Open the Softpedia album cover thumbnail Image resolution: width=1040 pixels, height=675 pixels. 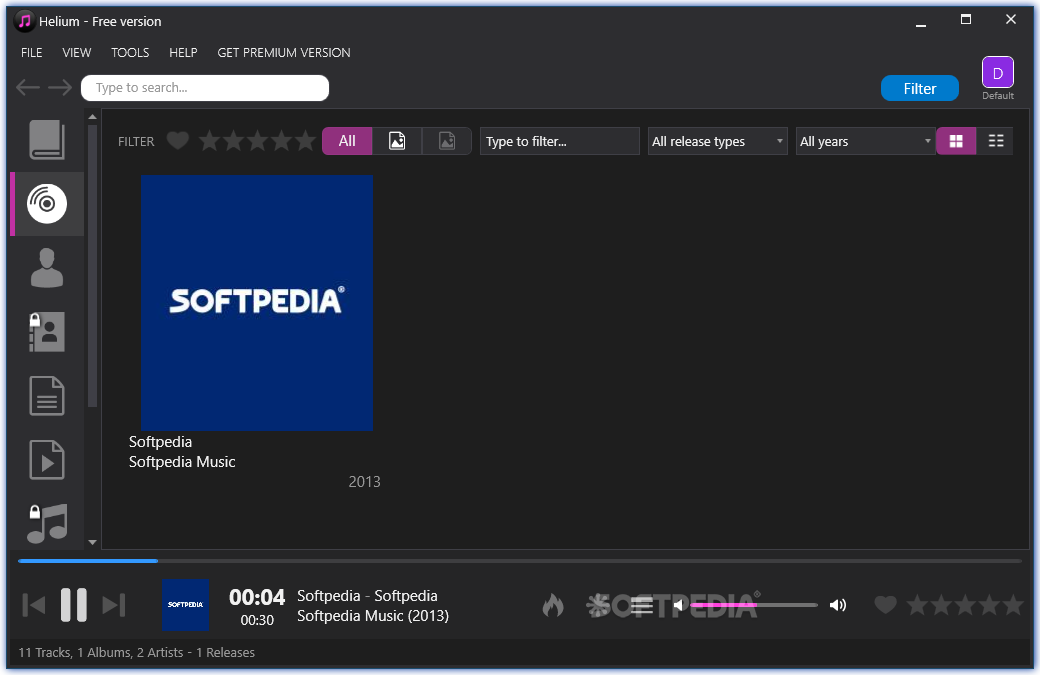(x=257, y=302)
